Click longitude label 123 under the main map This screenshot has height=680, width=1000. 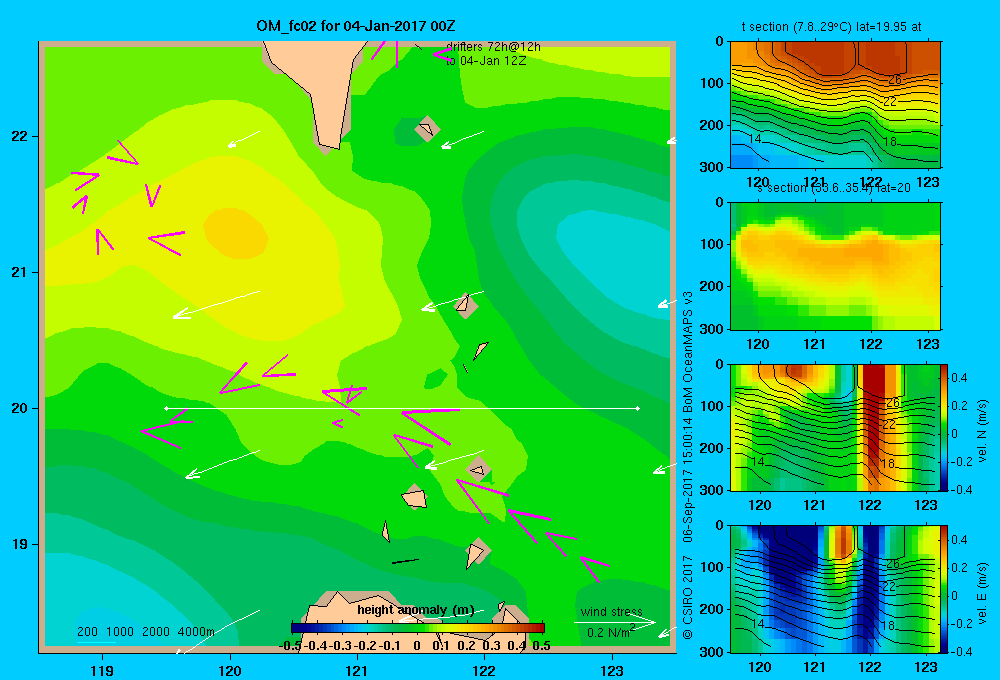click(x=612, y=670)
